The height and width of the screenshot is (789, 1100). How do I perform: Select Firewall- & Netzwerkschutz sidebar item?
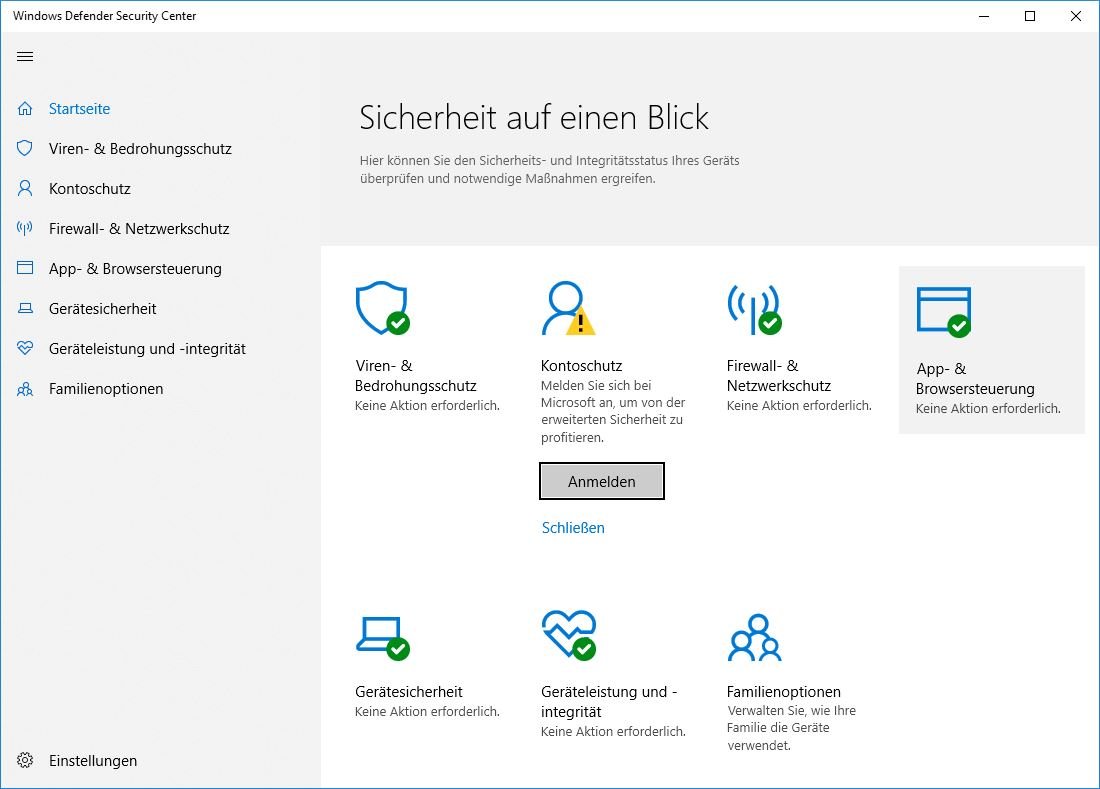click(x=139, y=229)
